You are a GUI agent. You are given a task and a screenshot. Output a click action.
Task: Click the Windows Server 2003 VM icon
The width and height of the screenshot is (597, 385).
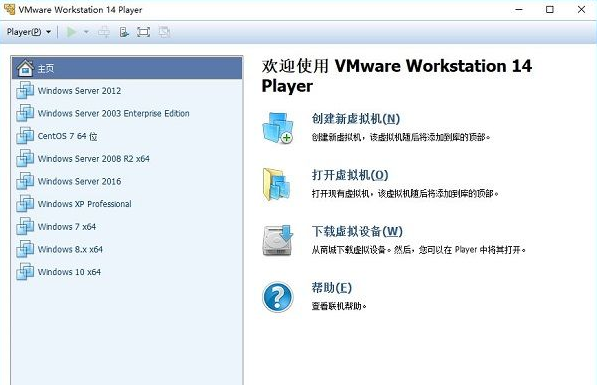(25, 113)
